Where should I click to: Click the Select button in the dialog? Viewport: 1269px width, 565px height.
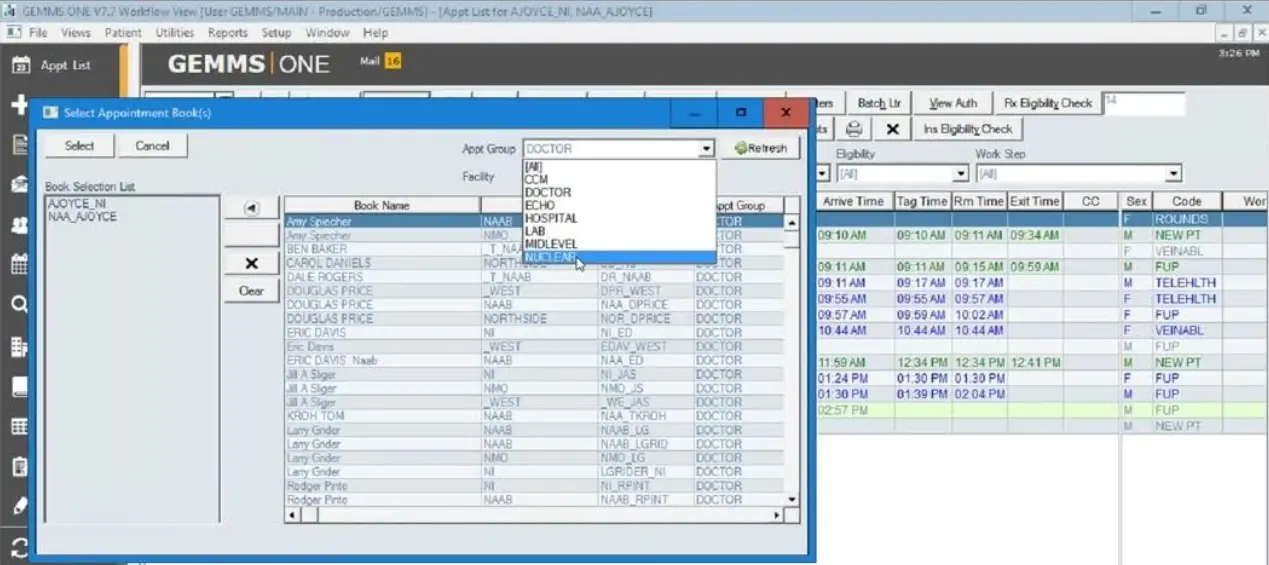click(79, 146)
